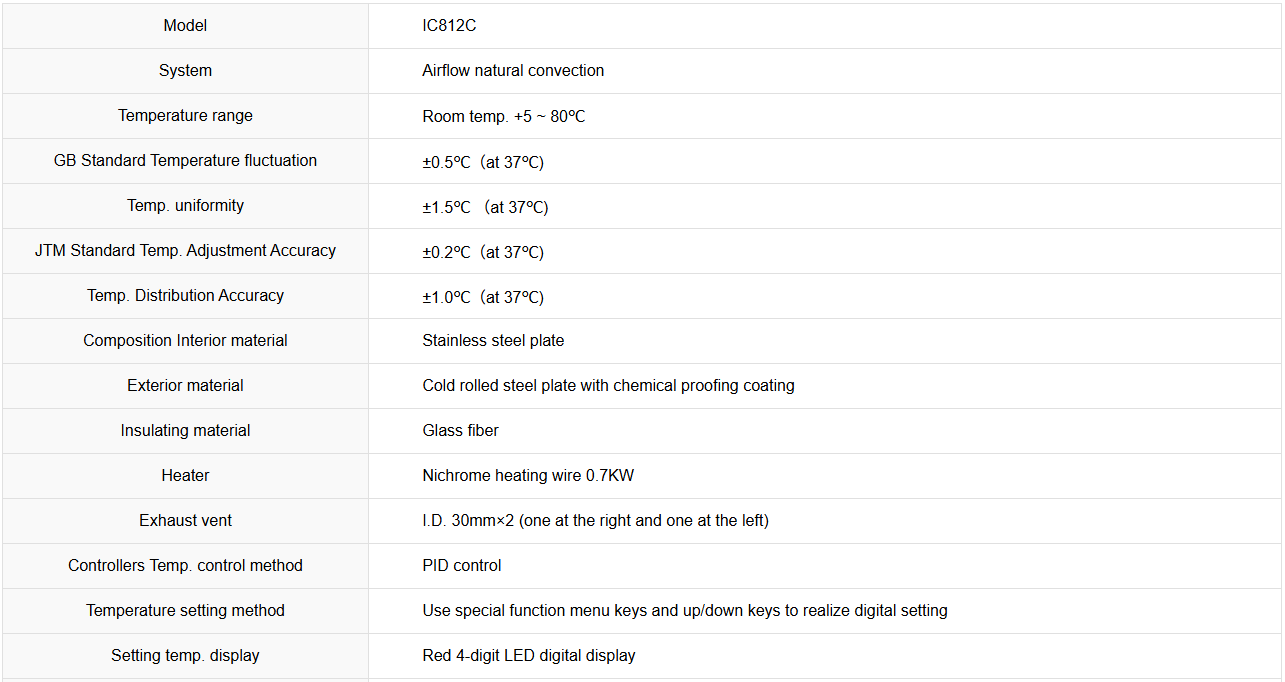Click the Airflow natural convection text
1285x682 pixels.
(513, 71)
